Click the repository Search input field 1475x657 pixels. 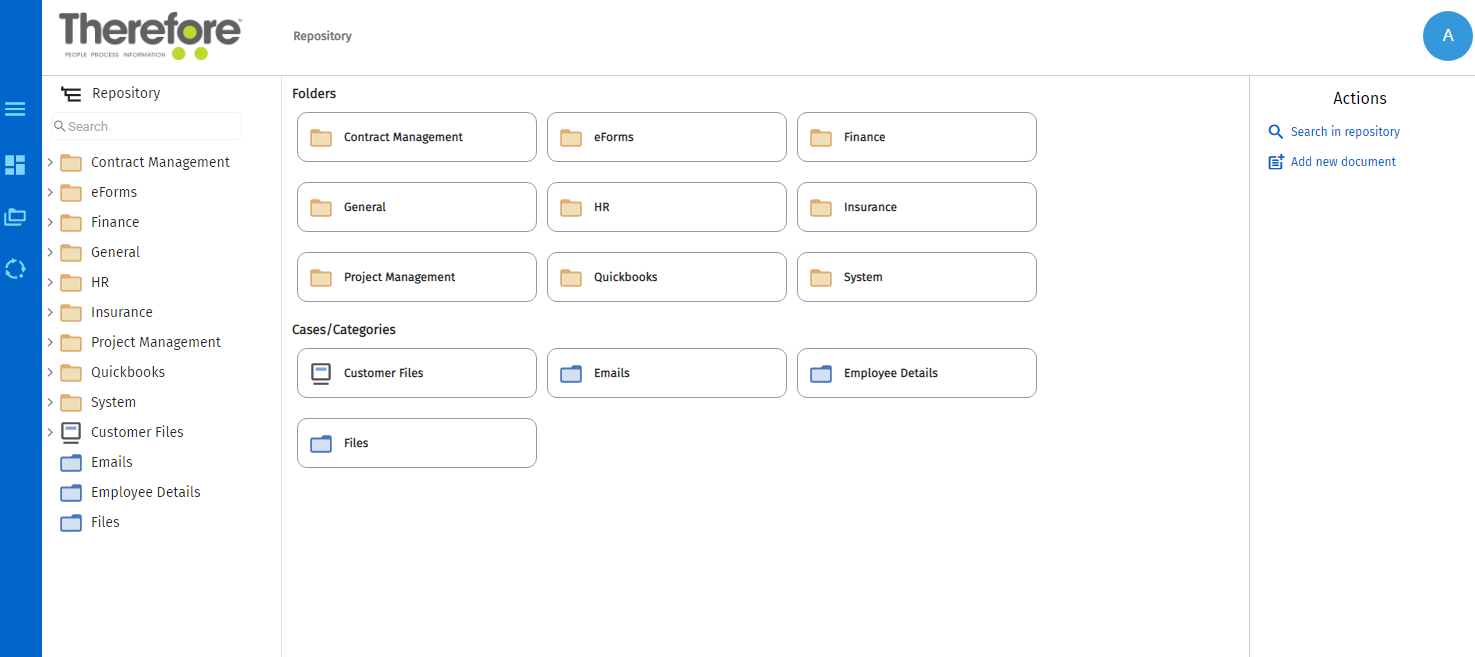point(150,127)
